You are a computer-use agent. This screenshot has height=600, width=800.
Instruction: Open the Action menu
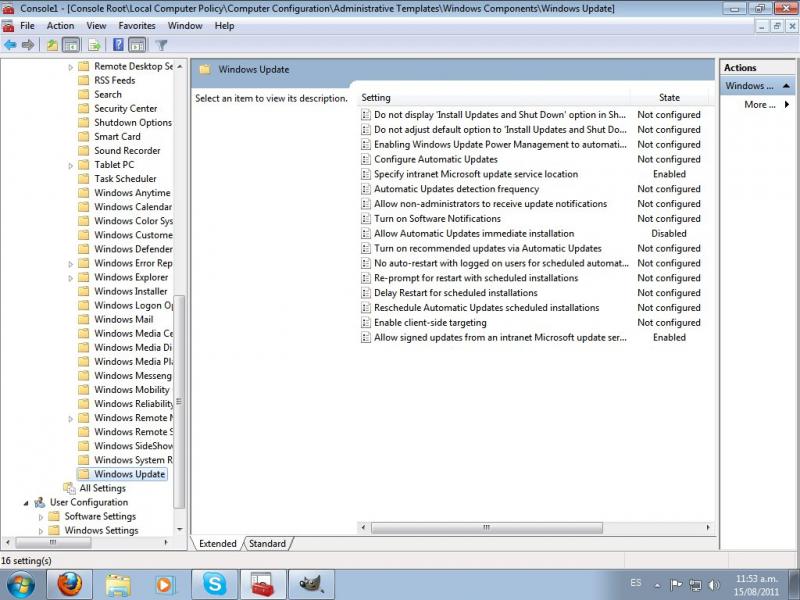click(x=60, y=26)
